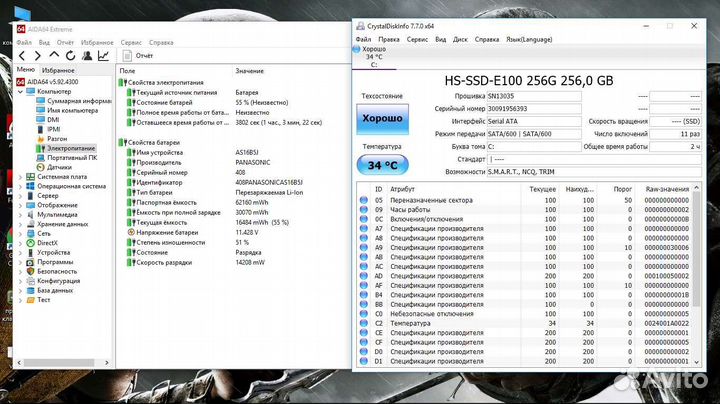
Task: Expand the Хранение данных node
Action: [x=20, y=224]
